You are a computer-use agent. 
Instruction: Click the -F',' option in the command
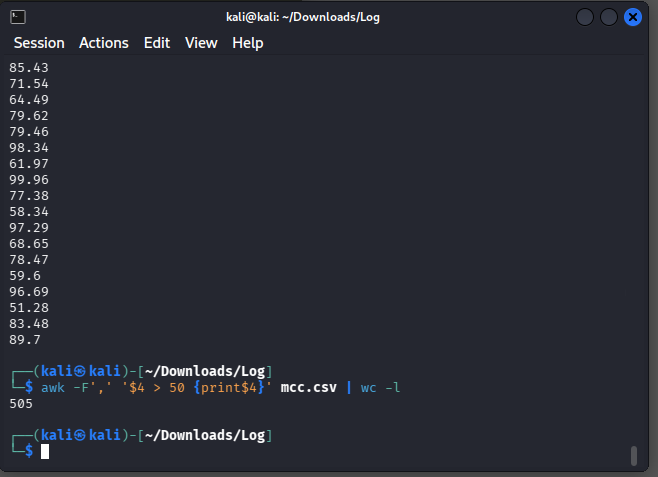(x=93, y=387)
